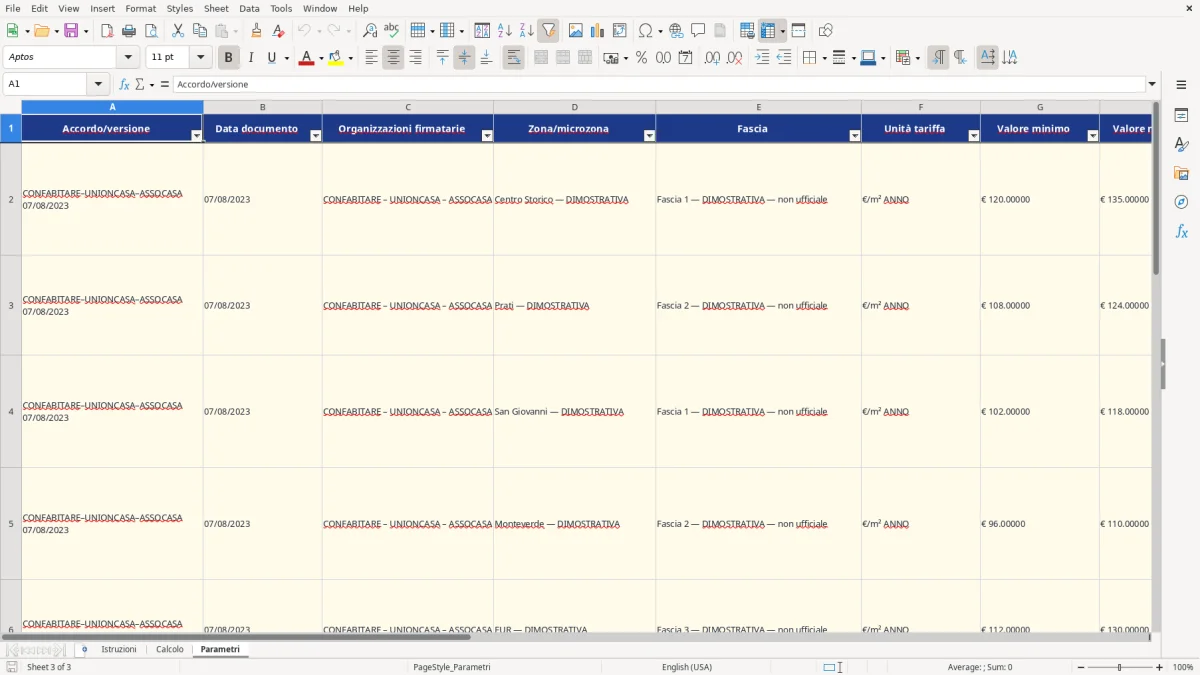The image size is (1200, 675).
Task: Click the Save document icon
Action: (71, 31)
